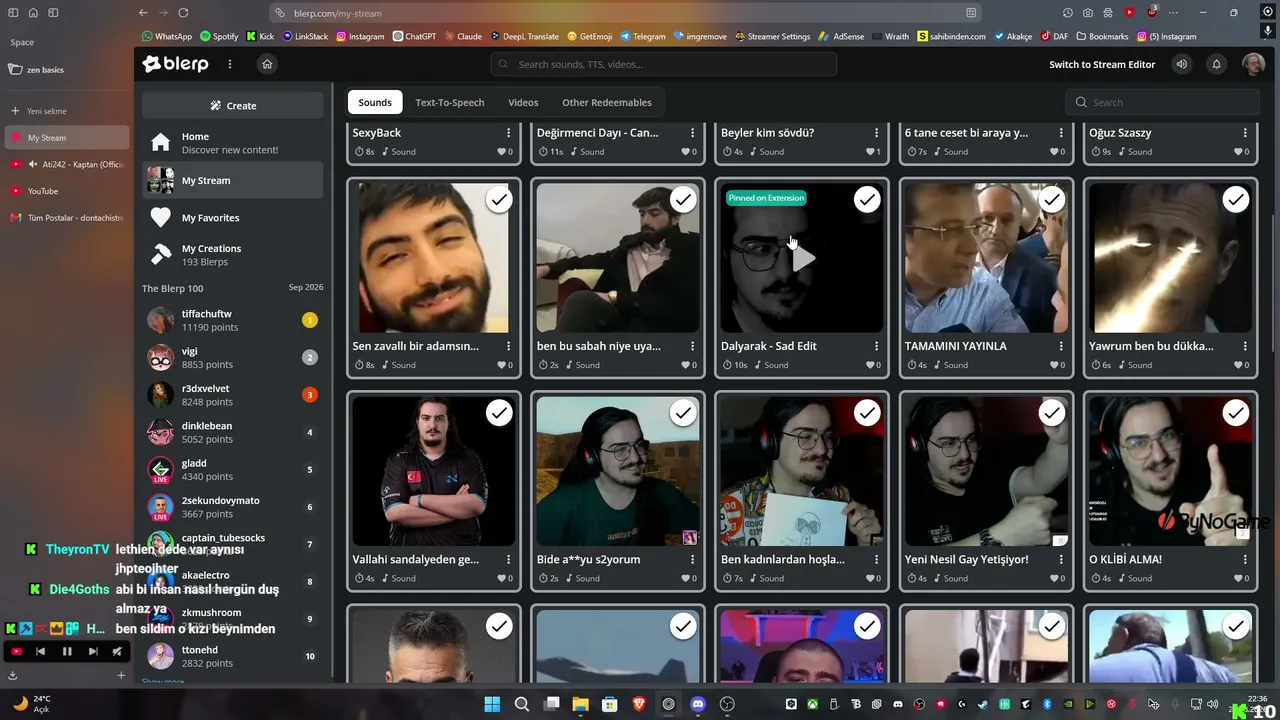Open options menu for O KLİBİ ALMA!
This screenshot has height=720, width=1280.
(x=1245, y=559)
